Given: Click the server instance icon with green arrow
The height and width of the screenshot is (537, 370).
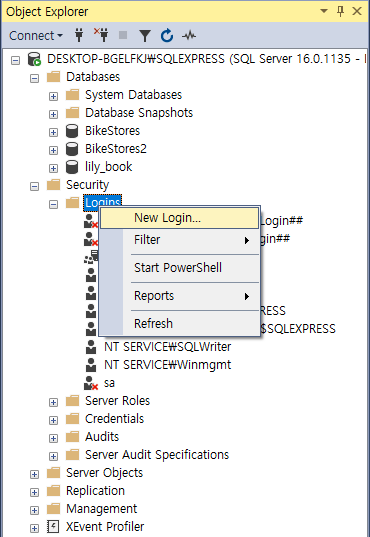Looking at the screenshot, I should [x=34, y=59].
